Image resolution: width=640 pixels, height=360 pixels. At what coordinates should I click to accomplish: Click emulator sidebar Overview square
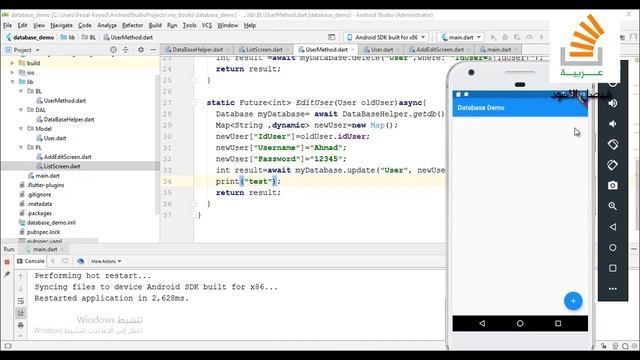pyautogui.click(x=613, y=268)
